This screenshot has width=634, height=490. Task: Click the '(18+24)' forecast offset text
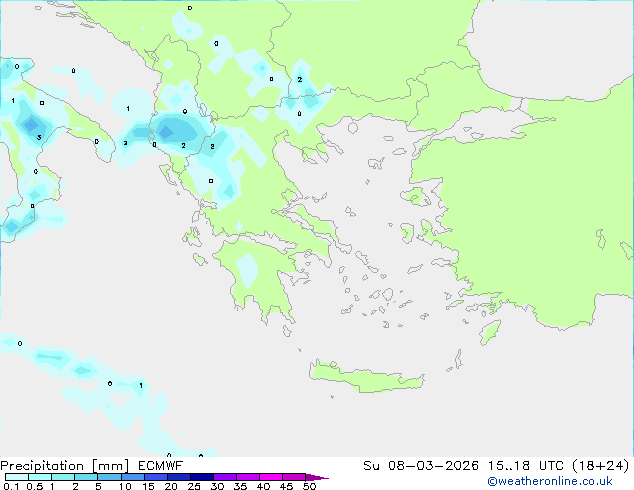[x=601, y=466]
